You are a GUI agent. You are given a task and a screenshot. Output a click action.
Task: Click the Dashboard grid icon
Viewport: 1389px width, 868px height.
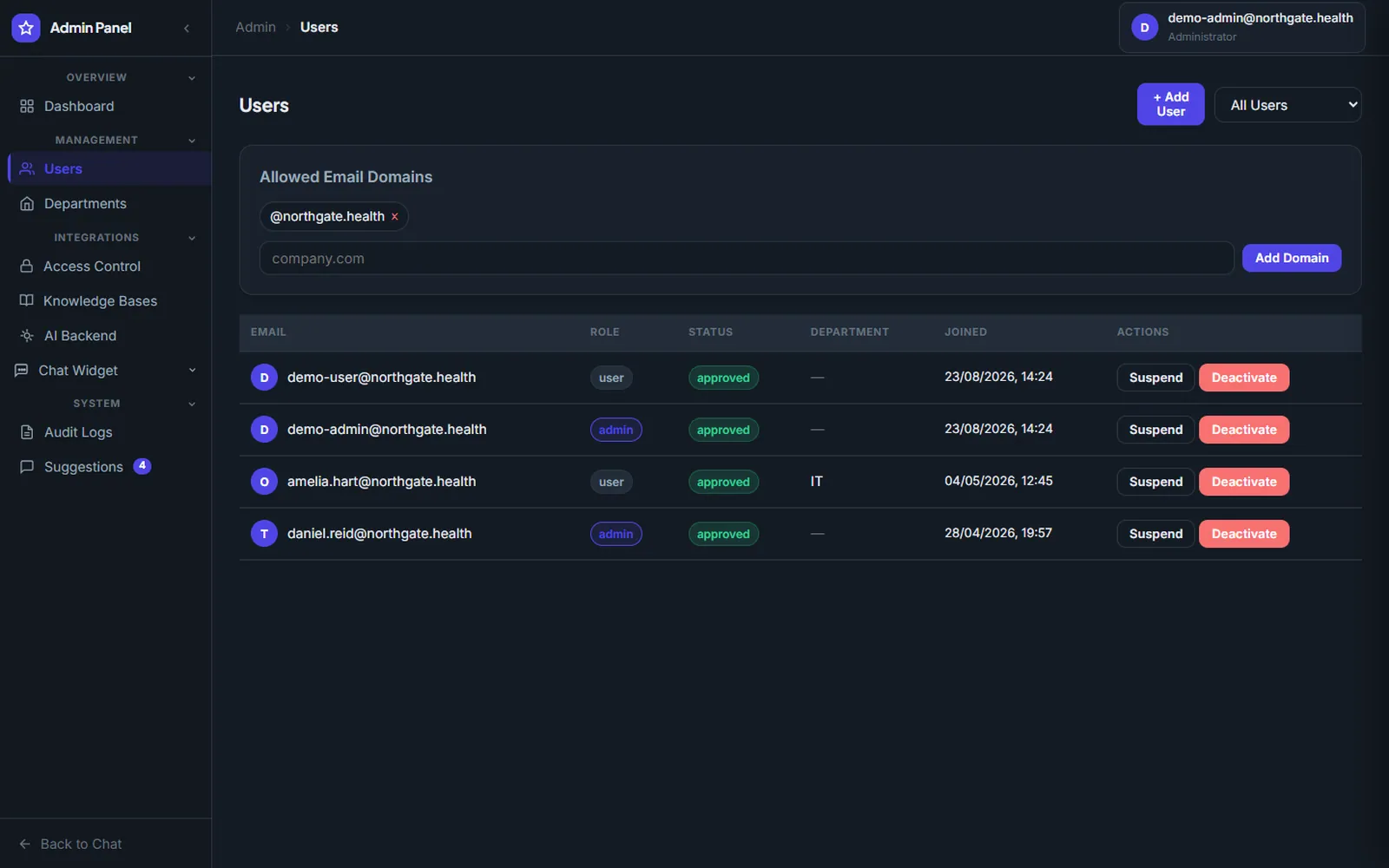(27, 106)
